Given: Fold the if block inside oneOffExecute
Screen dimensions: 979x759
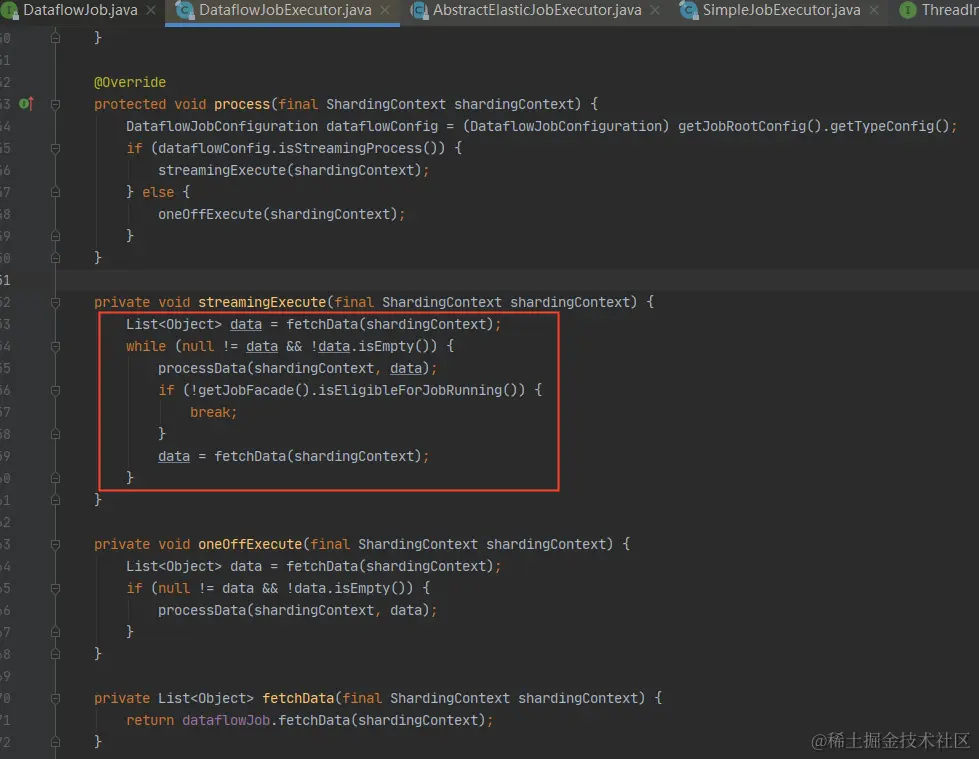Looking at the screenshot, I should point(55,589).
